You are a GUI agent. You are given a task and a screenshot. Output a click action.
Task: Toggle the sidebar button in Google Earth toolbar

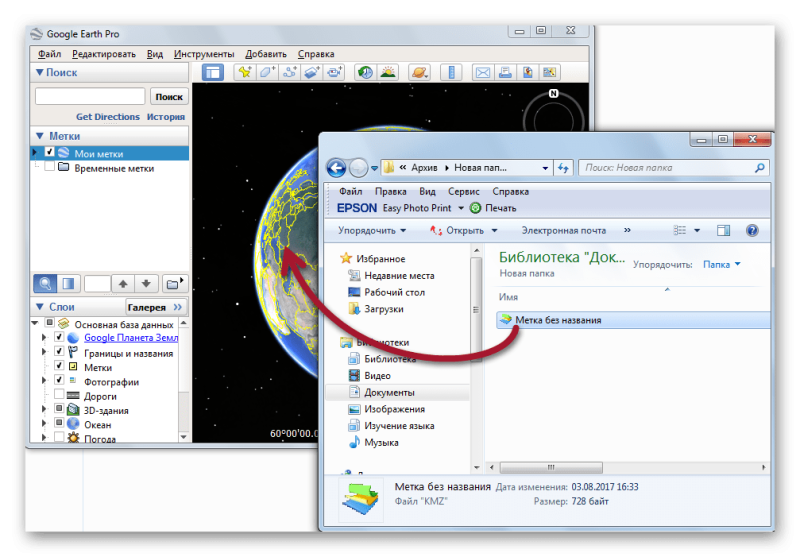(213, 72)
